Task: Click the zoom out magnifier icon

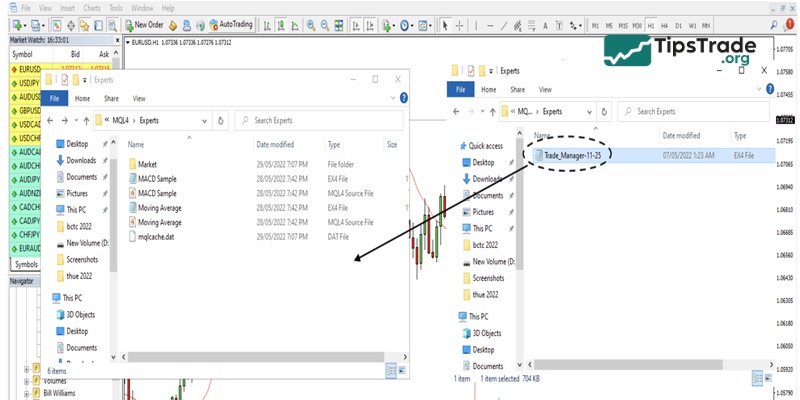Action: coord(326,24)
